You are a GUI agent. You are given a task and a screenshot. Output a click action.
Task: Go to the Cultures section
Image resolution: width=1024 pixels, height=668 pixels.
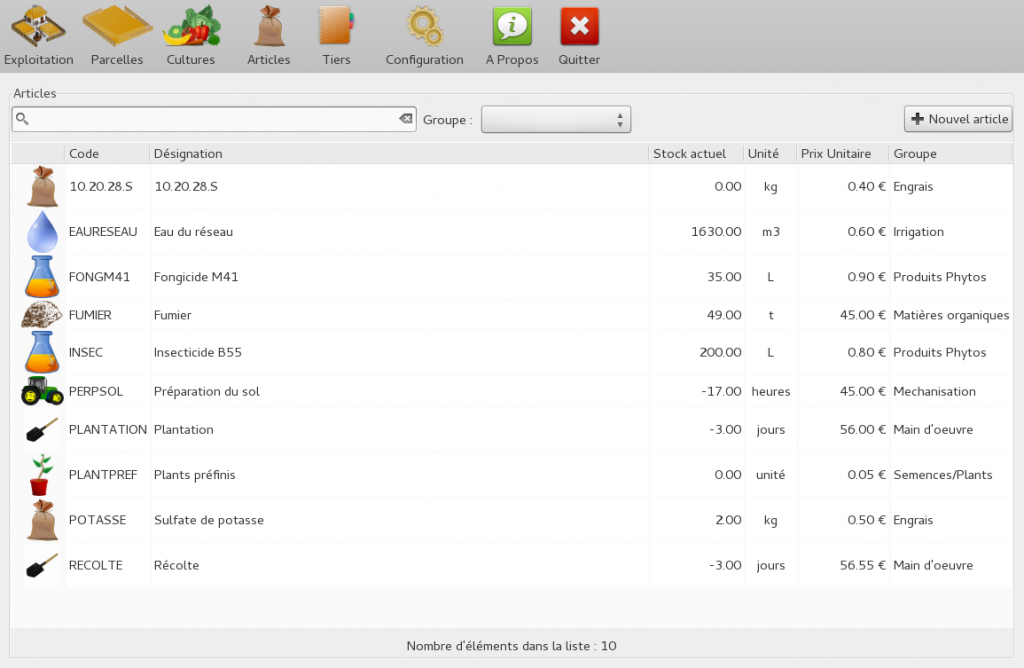(x=191, y=36)
